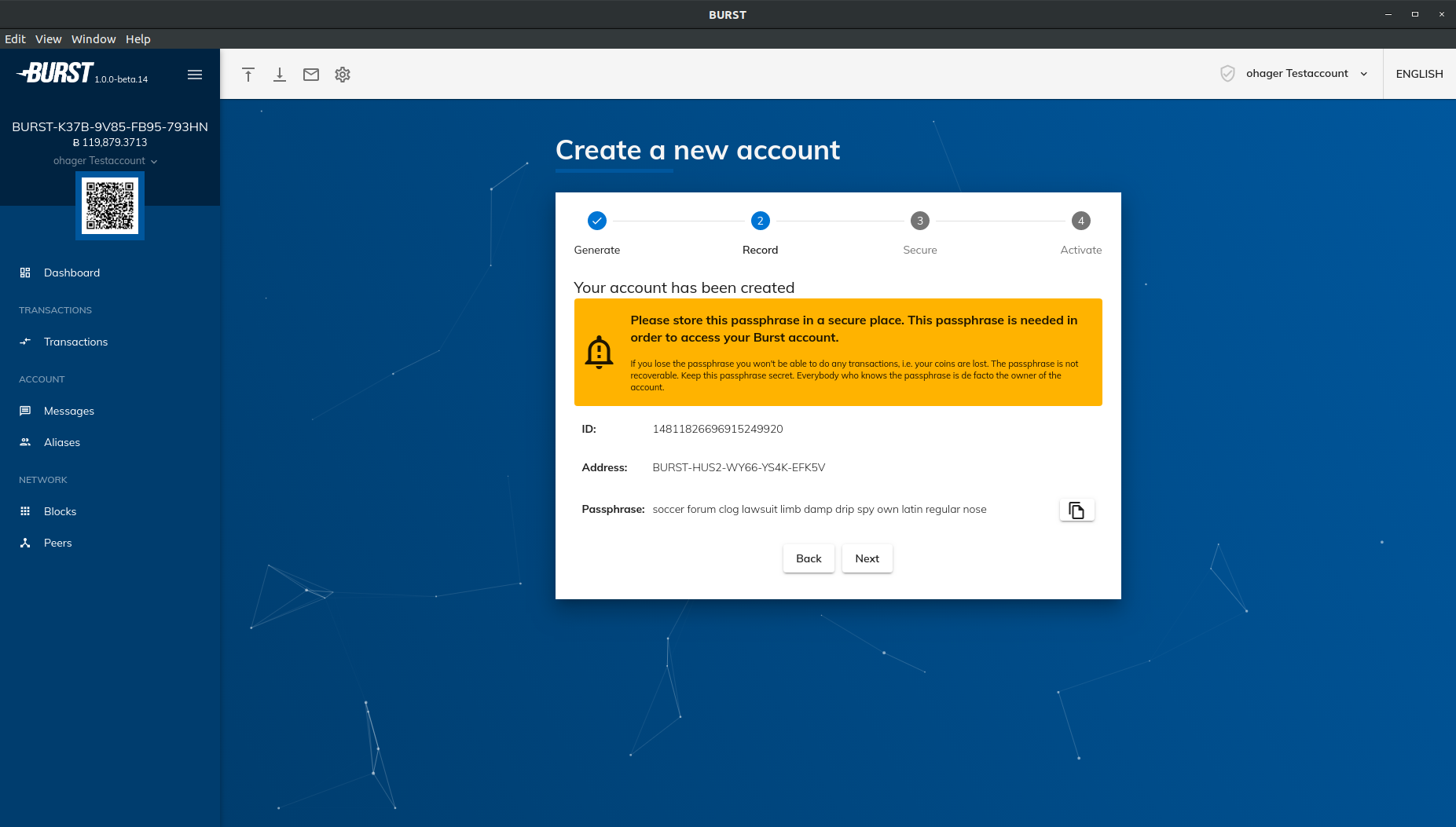This screenshot has width=1456, height=827.
Task: Click the Activate step label
Action: (x=1081, y=250)
